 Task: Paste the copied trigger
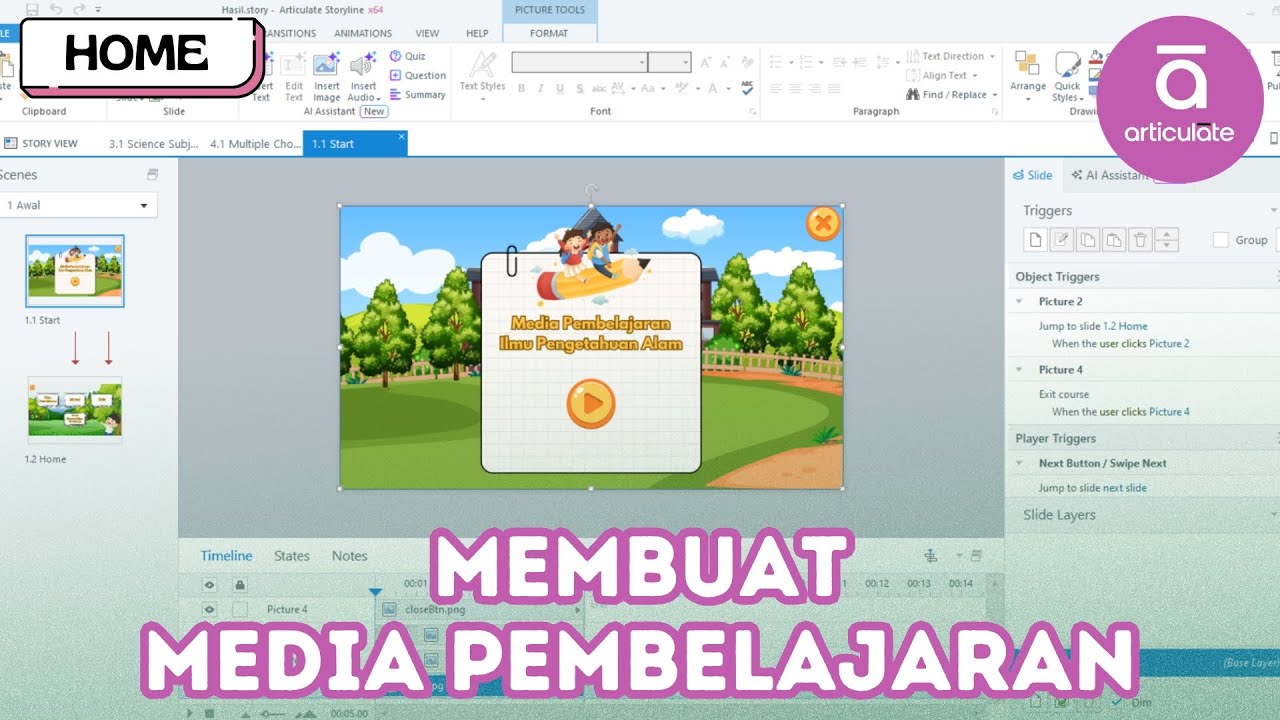pyautogui.click(x=1114, y=240)
